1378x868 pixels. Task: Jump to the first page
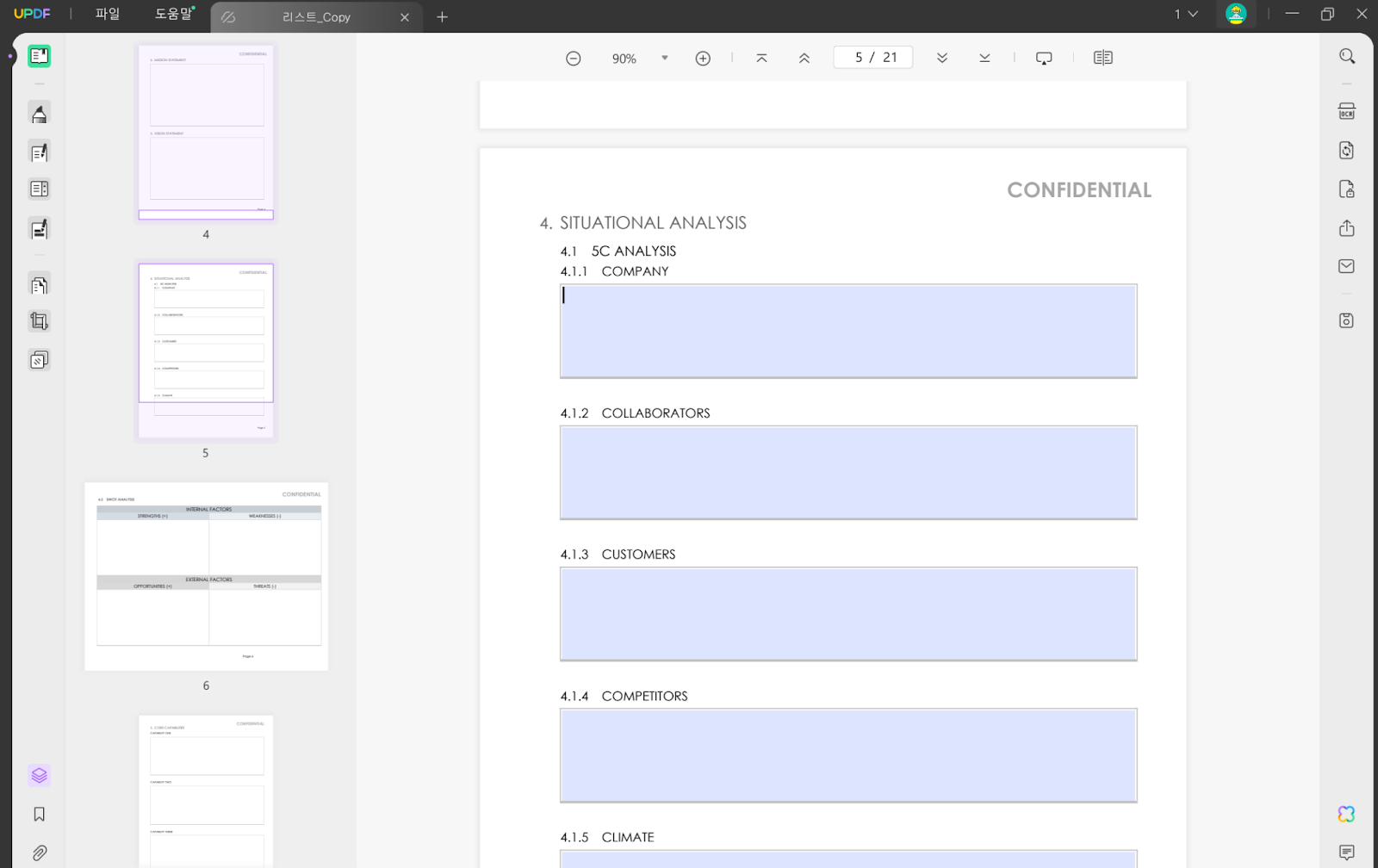[x=761, y=59]
